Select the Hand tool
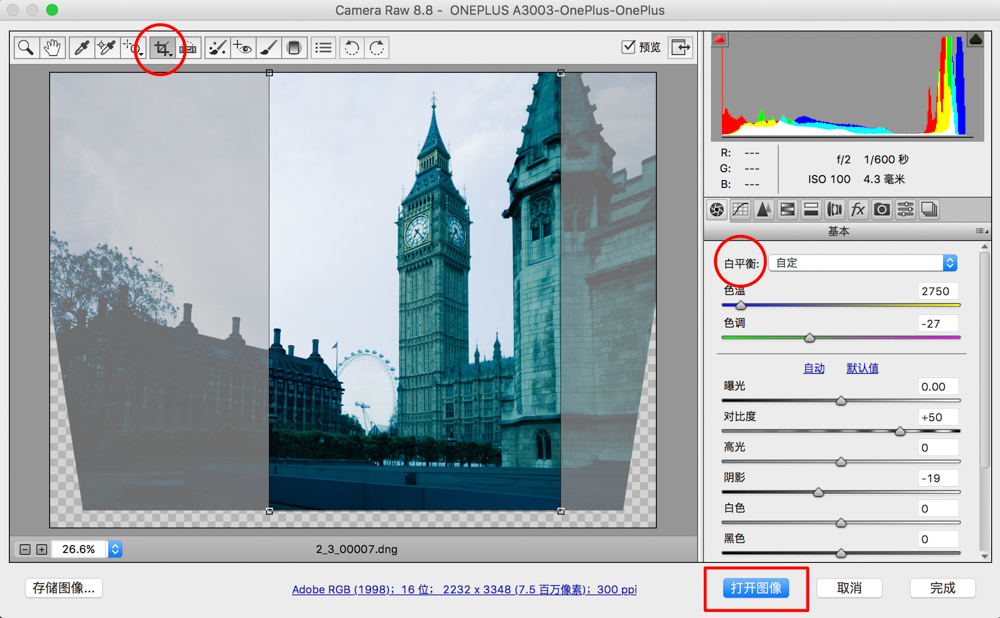The image size is (1000, 618). click(52, 48)
